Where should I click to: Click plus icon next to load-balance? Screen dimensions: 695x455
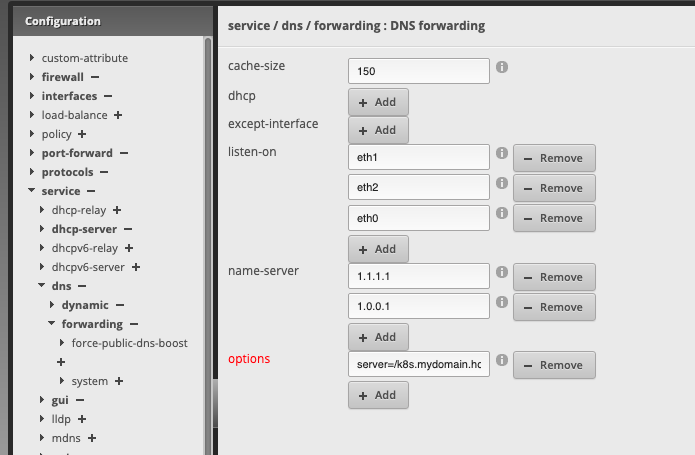tap(118, 115)
